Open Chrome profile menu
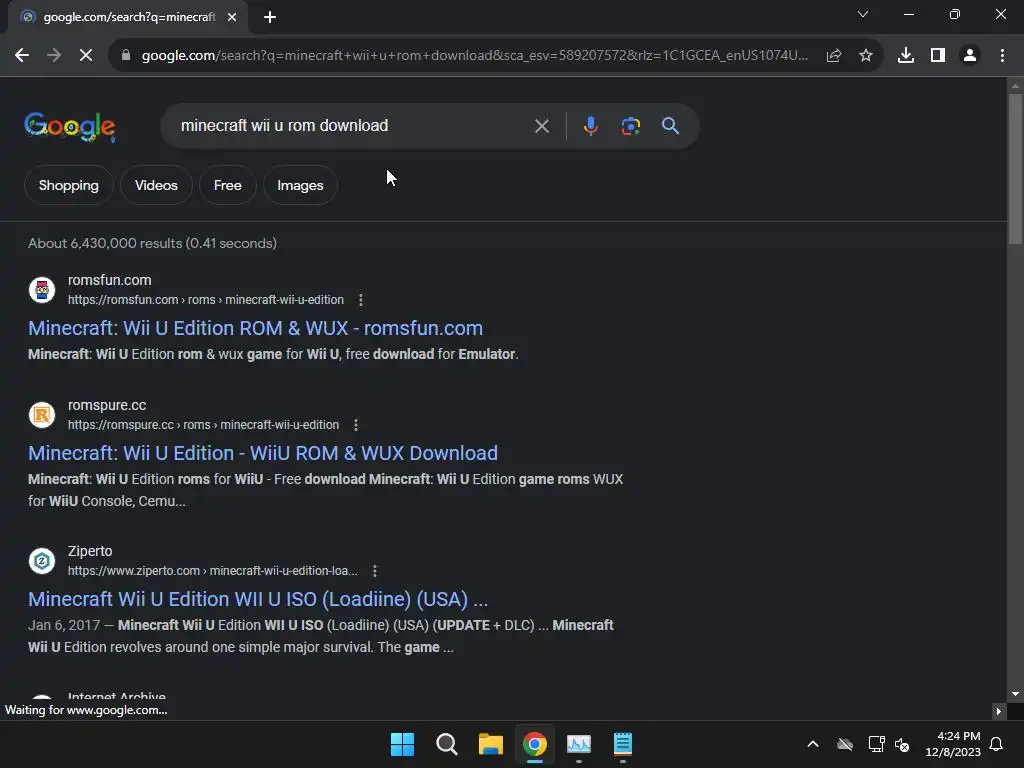Image resolution: width=1024 pixels, height=768 pixels. pyautogui.click(x=970, y=56)
